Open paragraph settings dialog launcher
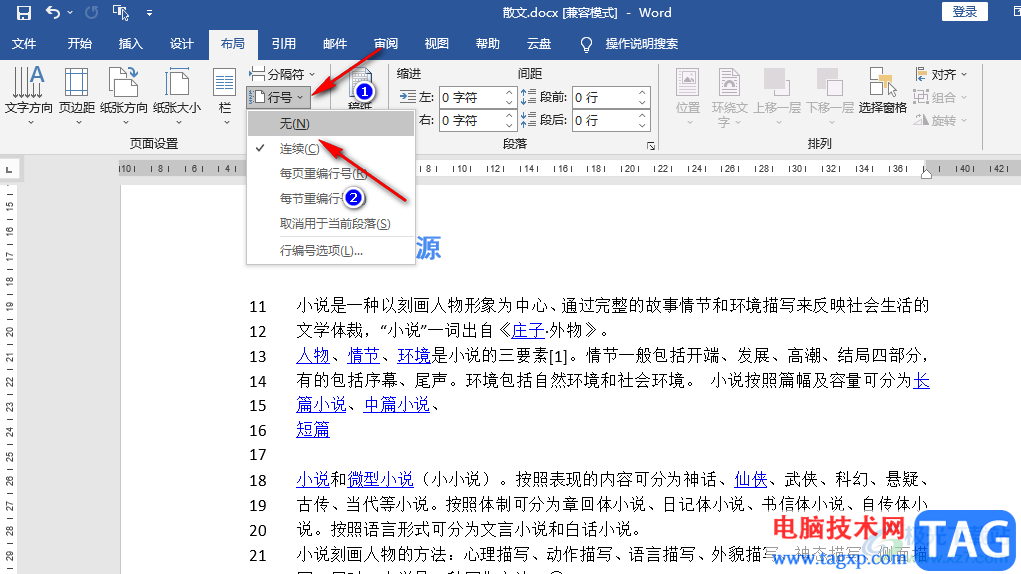Screen dimensions: 1021x574 (650, 146)
